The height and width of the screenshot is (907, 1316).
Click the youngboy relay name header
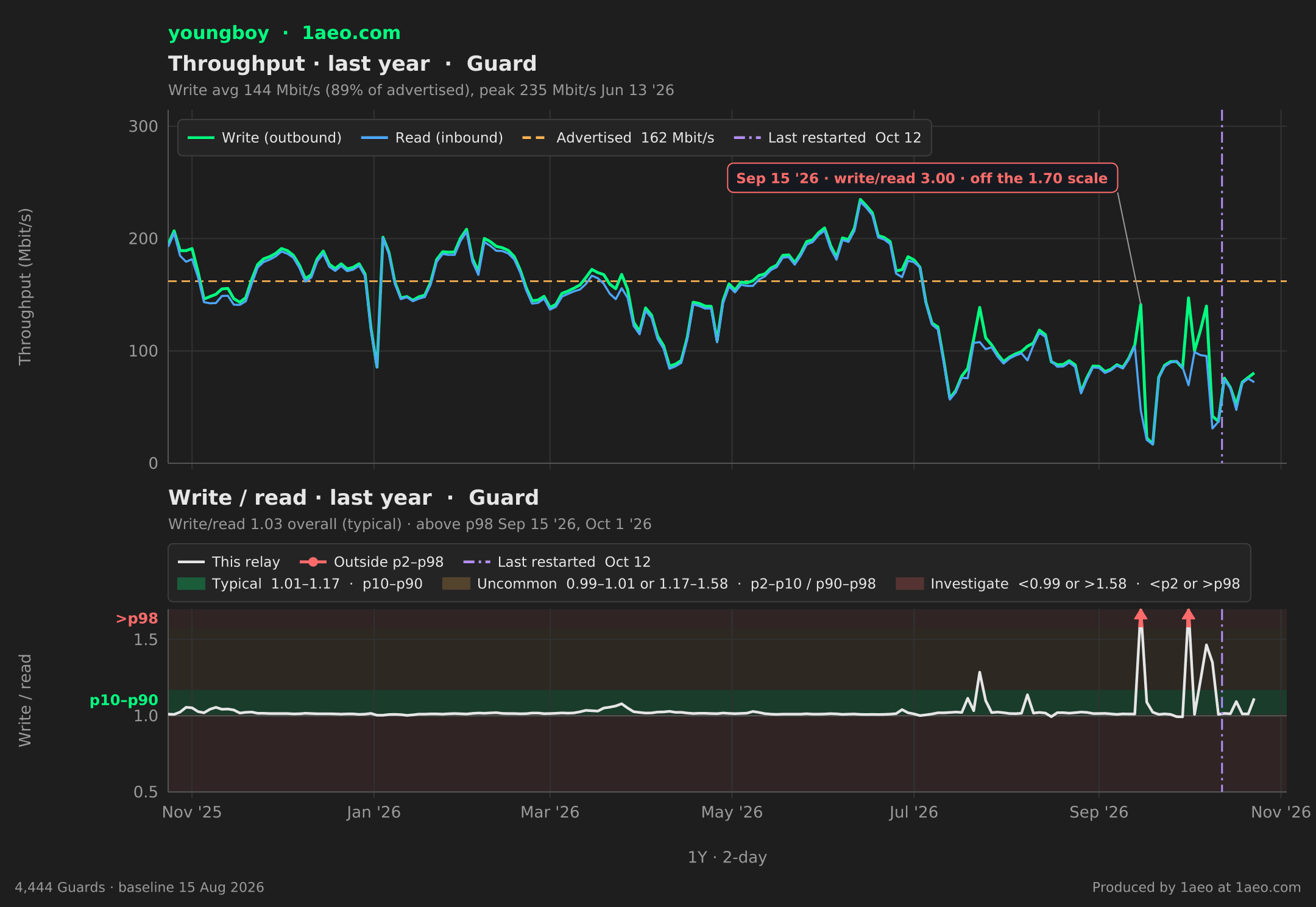coord(218,33)
